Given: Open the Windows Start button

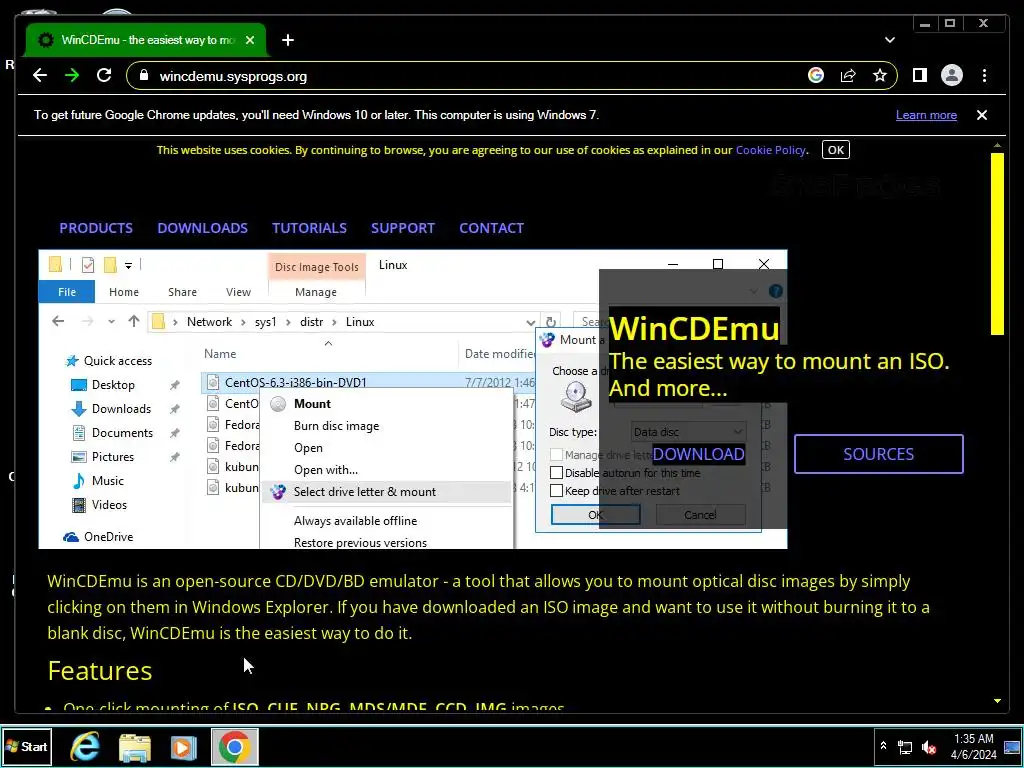Looking at the screenshot, I should point(27,746).
